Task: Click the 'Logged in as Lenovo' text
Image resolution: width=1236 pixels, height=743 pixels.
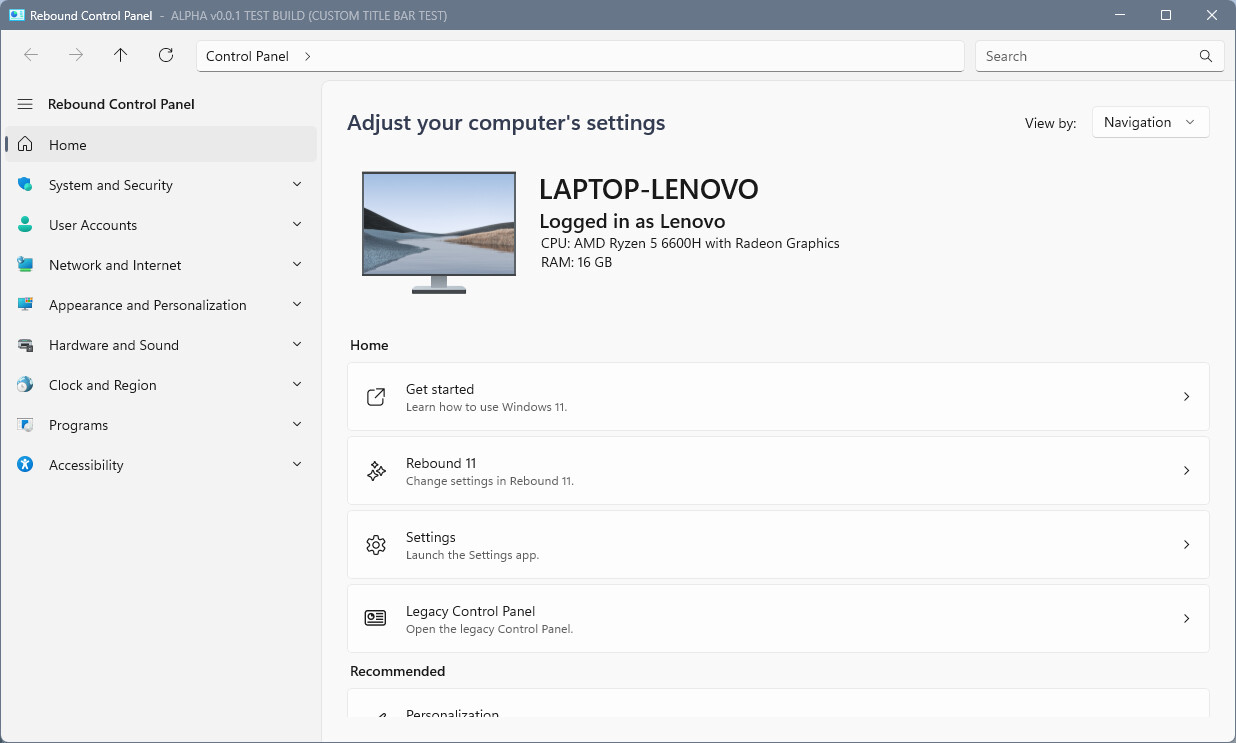Action: click(632, 221)
